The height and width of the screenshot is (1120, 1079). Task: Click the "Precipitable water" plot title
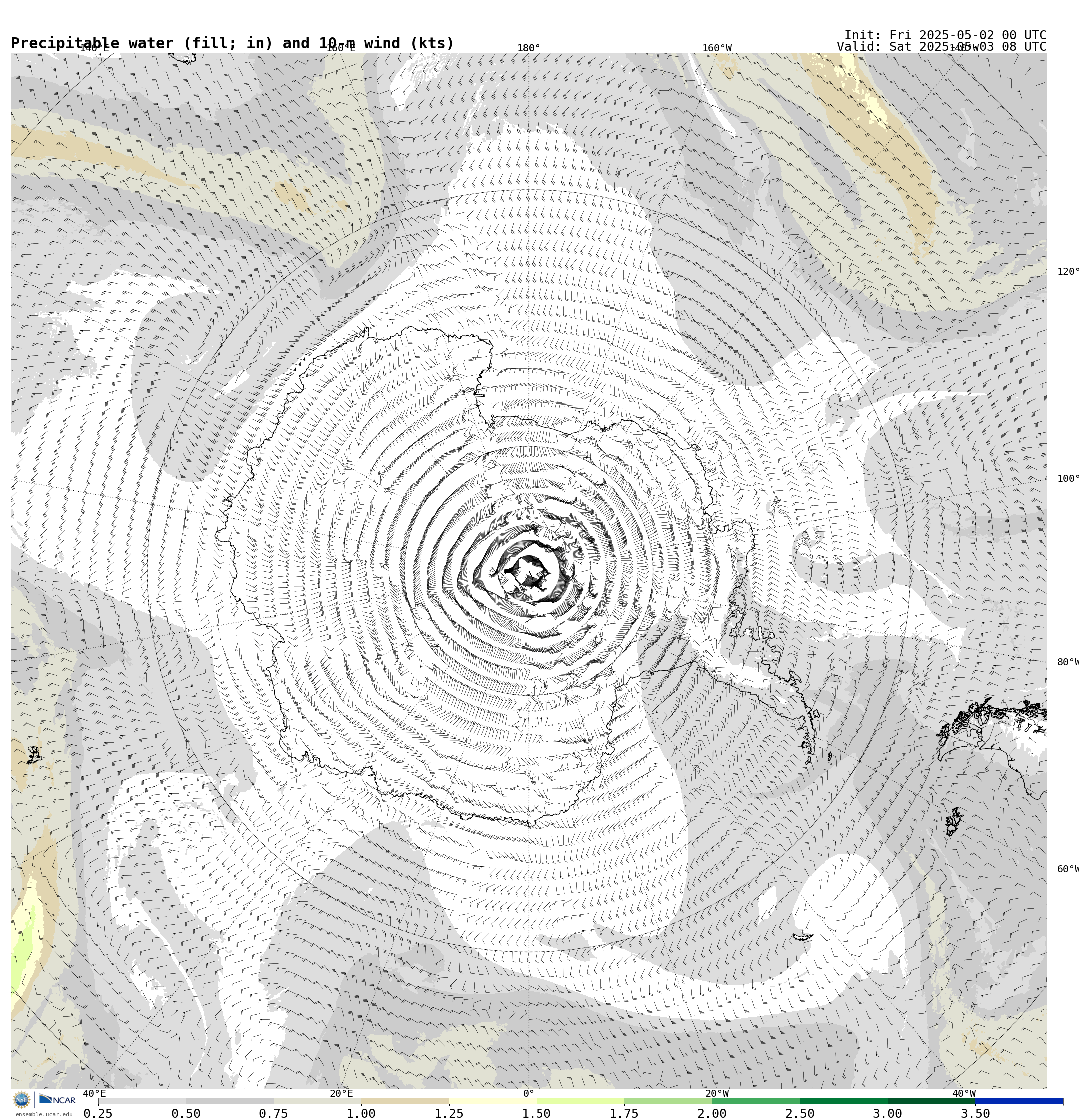pyautogui.click(x=232, y=44)
